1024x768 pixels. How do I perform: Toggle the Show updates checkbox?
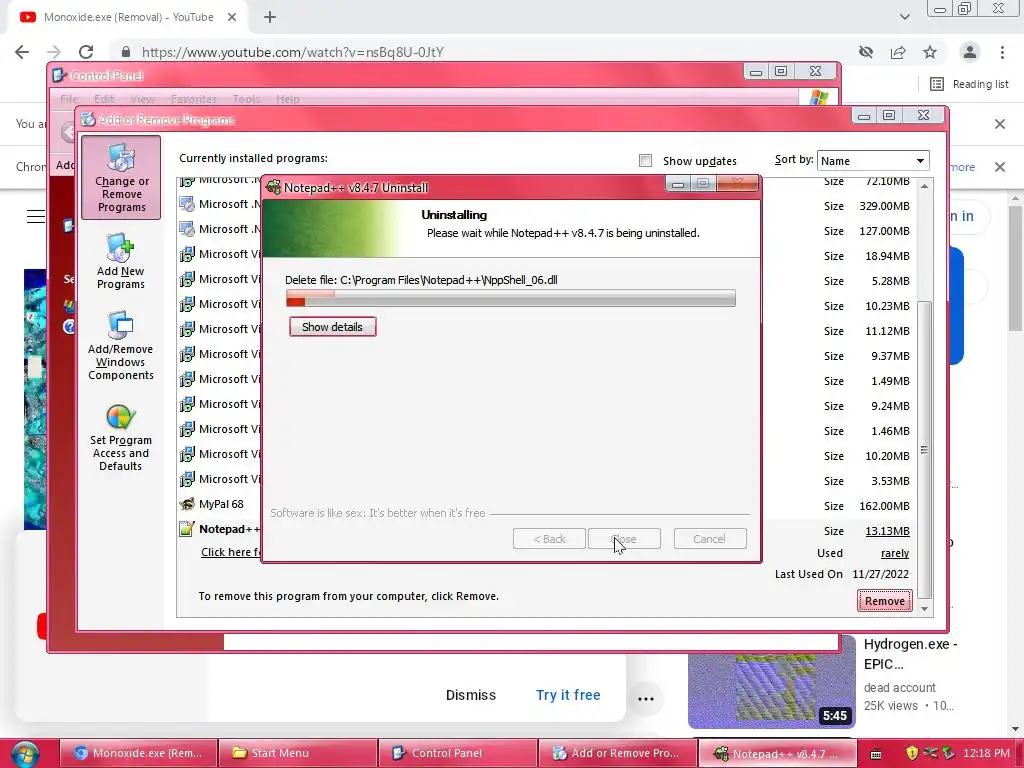(x=645, y=161)
